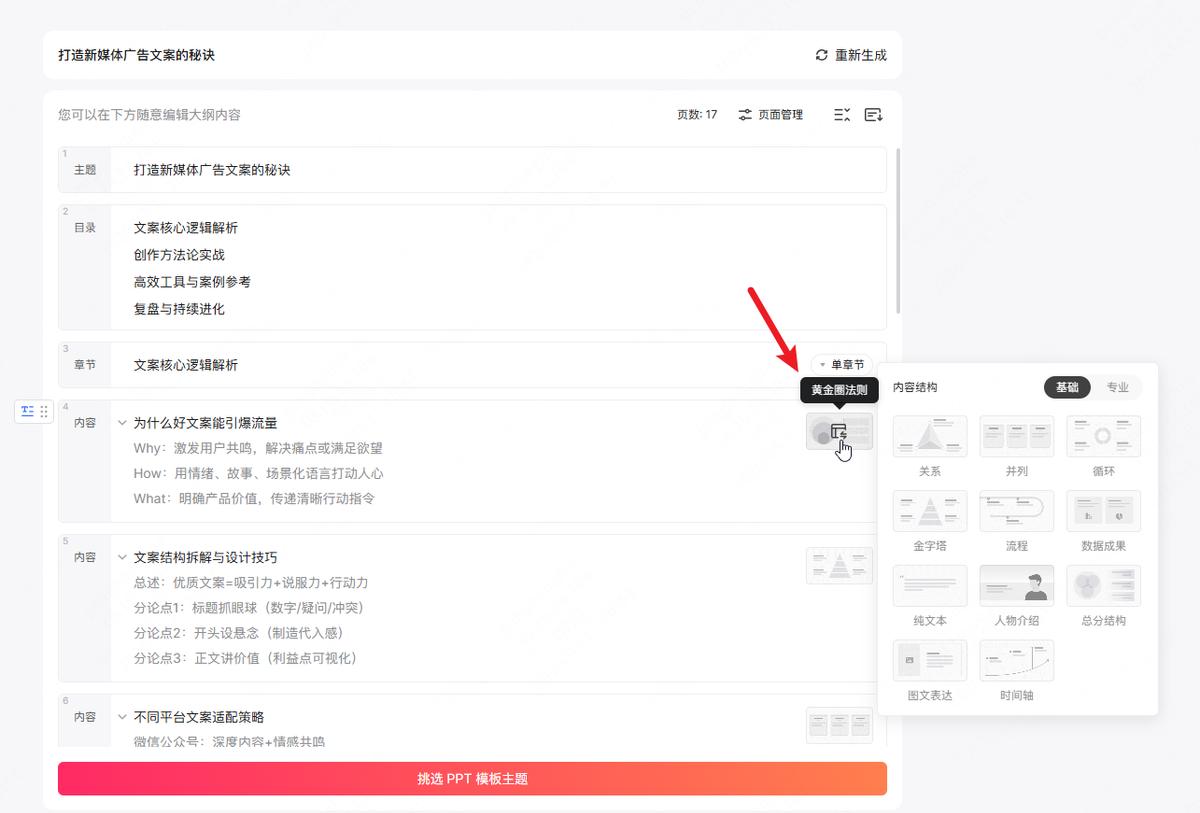Click 创作方法论实战 in the 目录
The height and width of the screenshot is (813, 1200).
[179, 255]
